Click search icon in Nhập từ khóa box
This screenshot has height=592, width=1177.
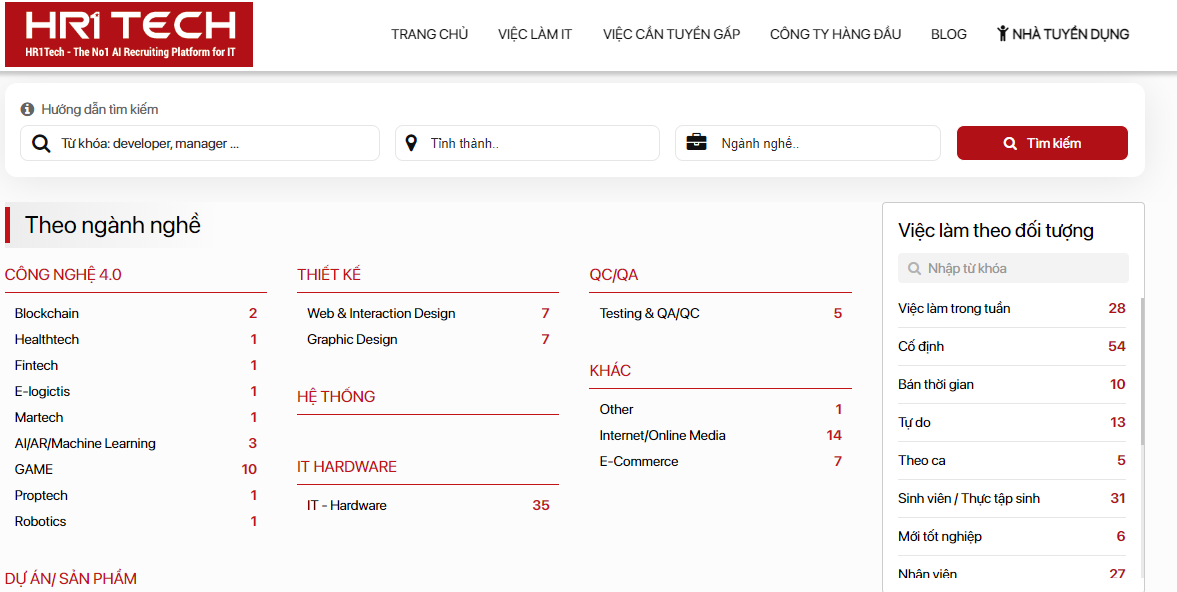914,268
